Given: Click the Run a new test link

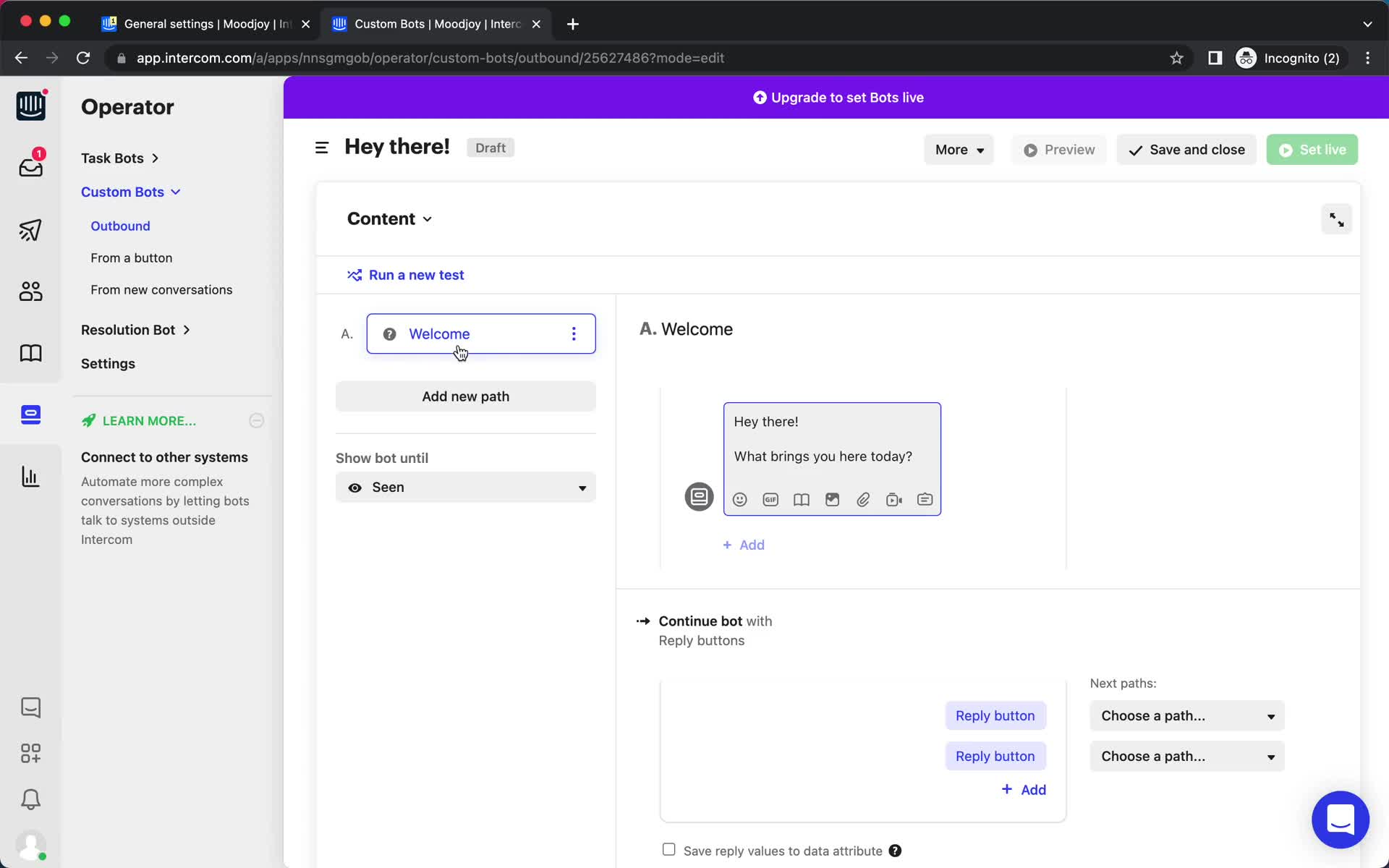Looking at the screenshot, I should (x=416, y=275).
